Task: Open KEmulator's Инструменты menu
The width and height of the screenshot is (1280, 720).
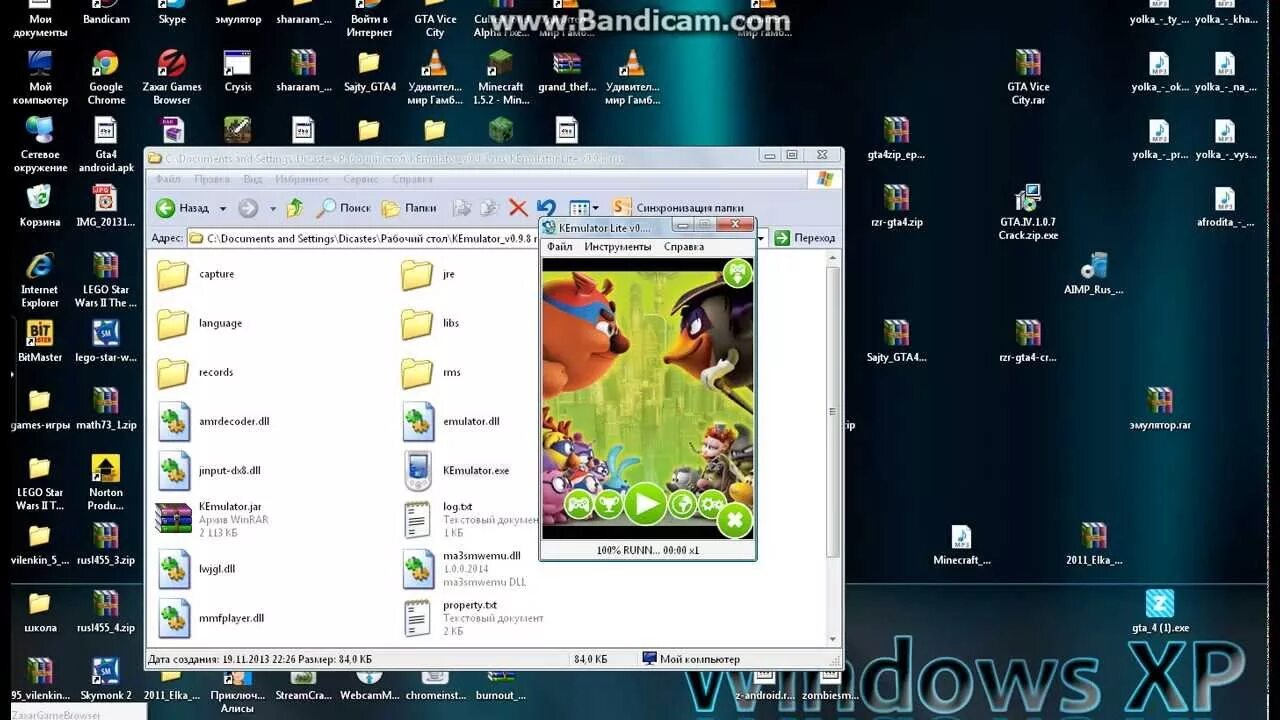Action: pos(618,246)
